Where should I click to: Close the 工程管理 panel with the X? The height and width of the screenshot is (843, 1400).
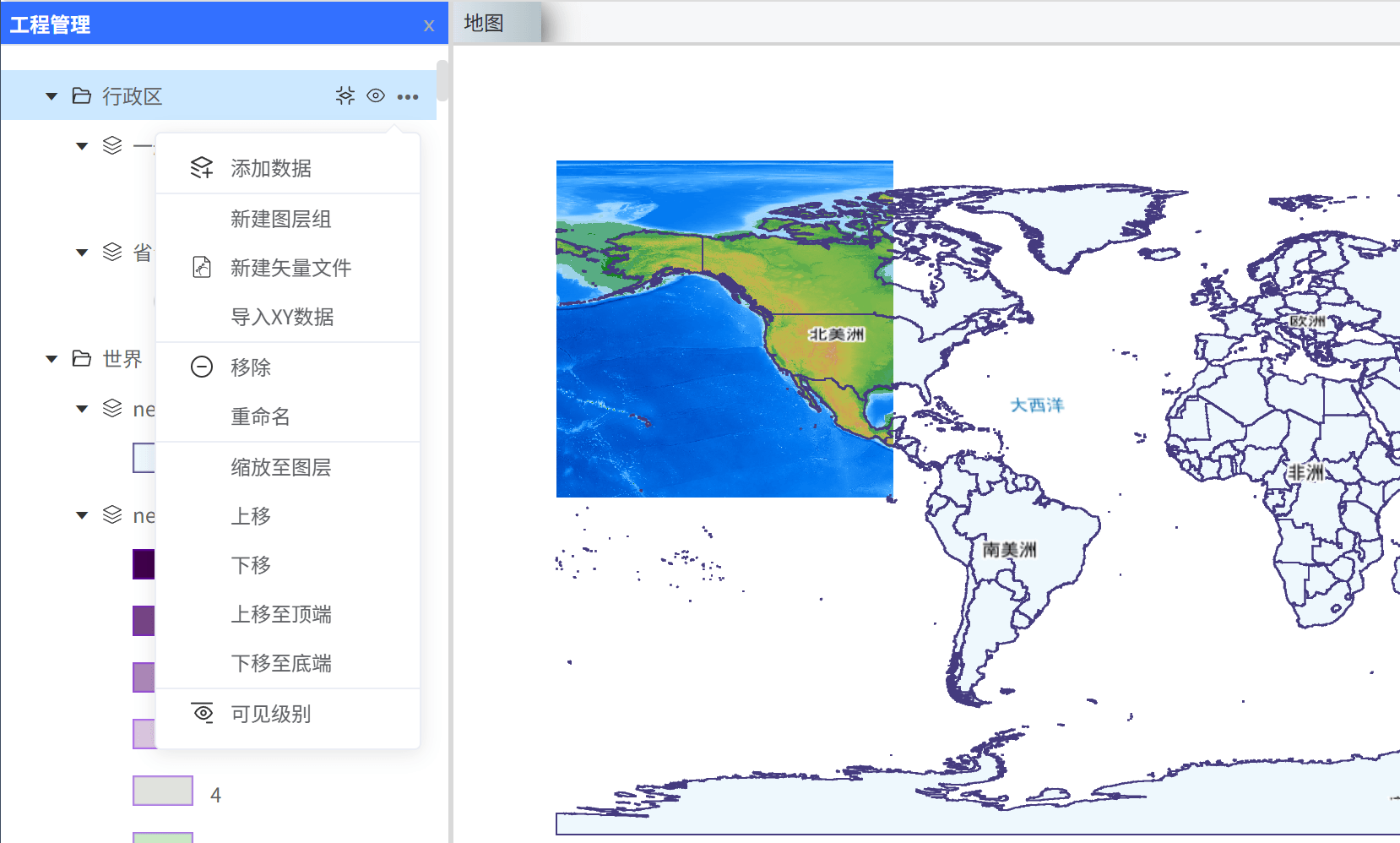(429, 24)
